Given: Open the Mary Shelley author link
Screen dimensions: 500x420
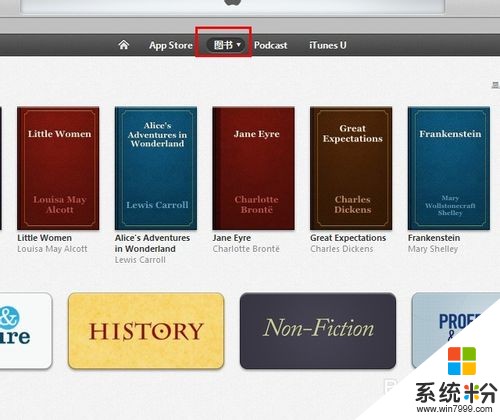Looking at the screenshot, I should pyautogui.click(x=433, y=249).
